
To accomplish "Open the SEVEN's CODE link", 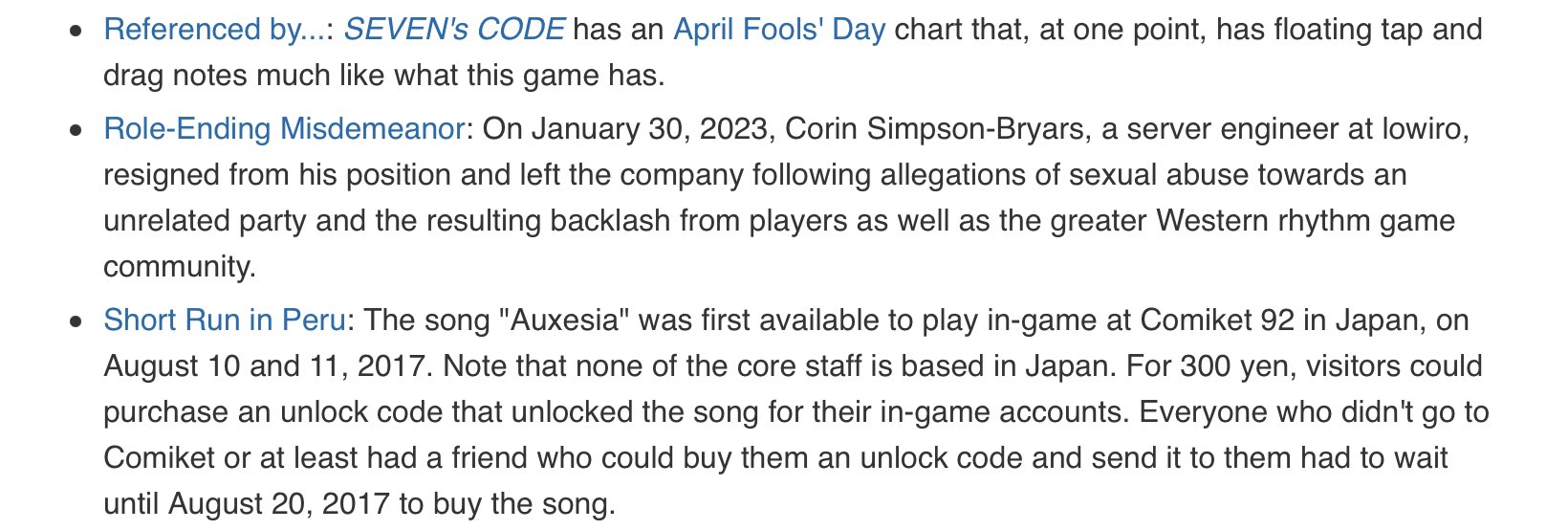I will [x=453, y=30].
